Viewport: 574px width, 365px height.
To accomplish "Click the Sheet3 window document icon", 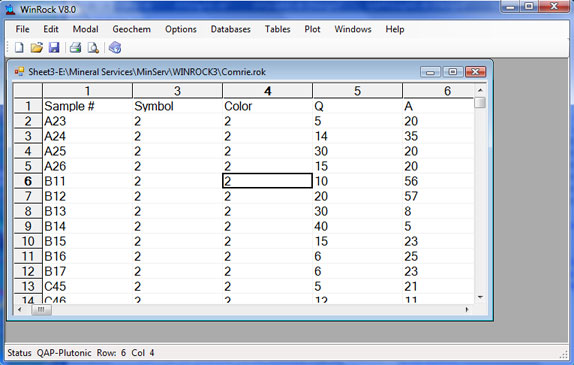I will click(19, 72).
